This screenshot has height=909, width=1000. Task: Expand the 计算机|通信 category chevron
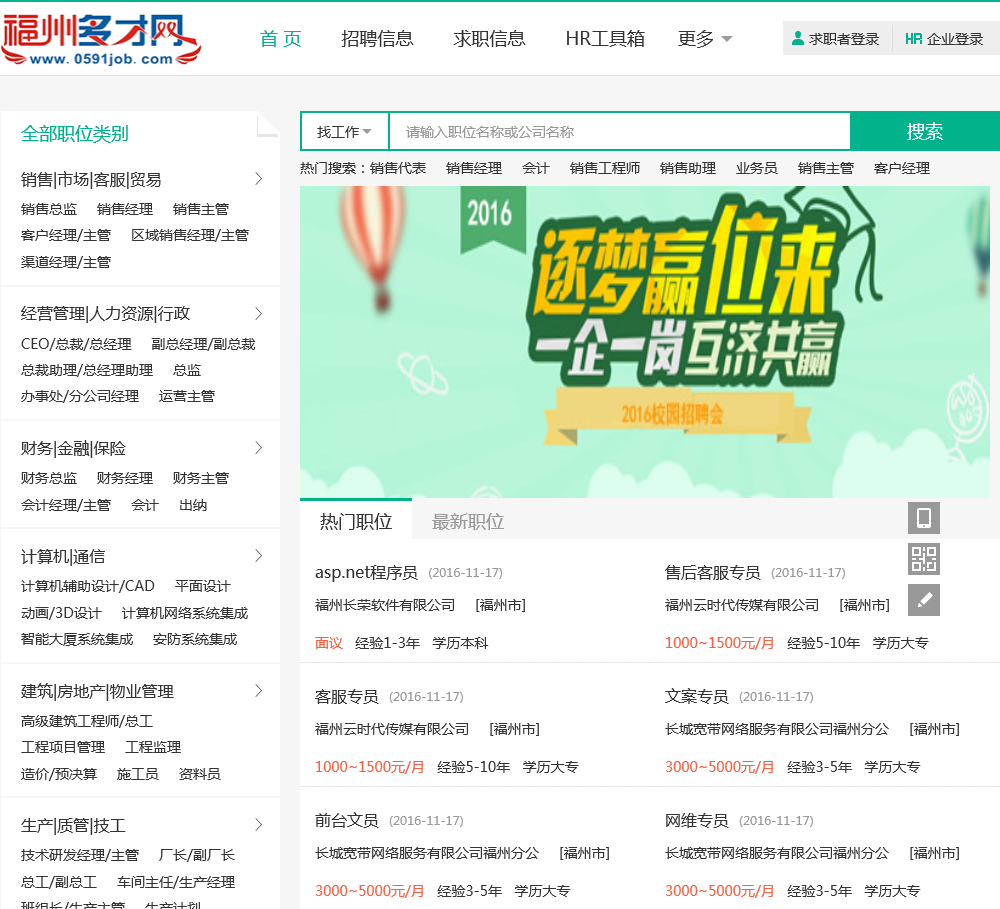(258, 556)
